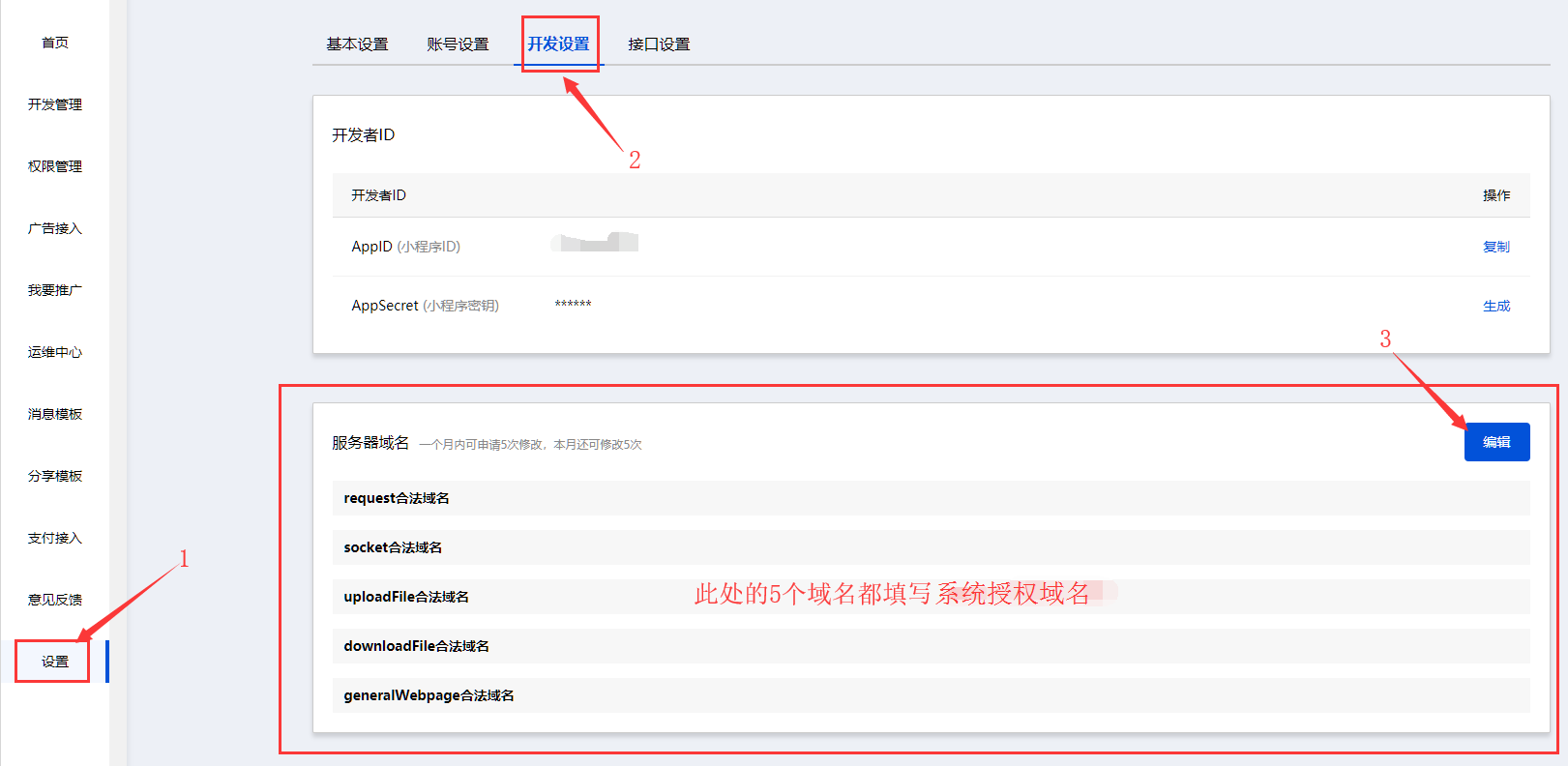Click 生成 to generate AppSecret
The image size is (1568, 766).
[1496, 306]
